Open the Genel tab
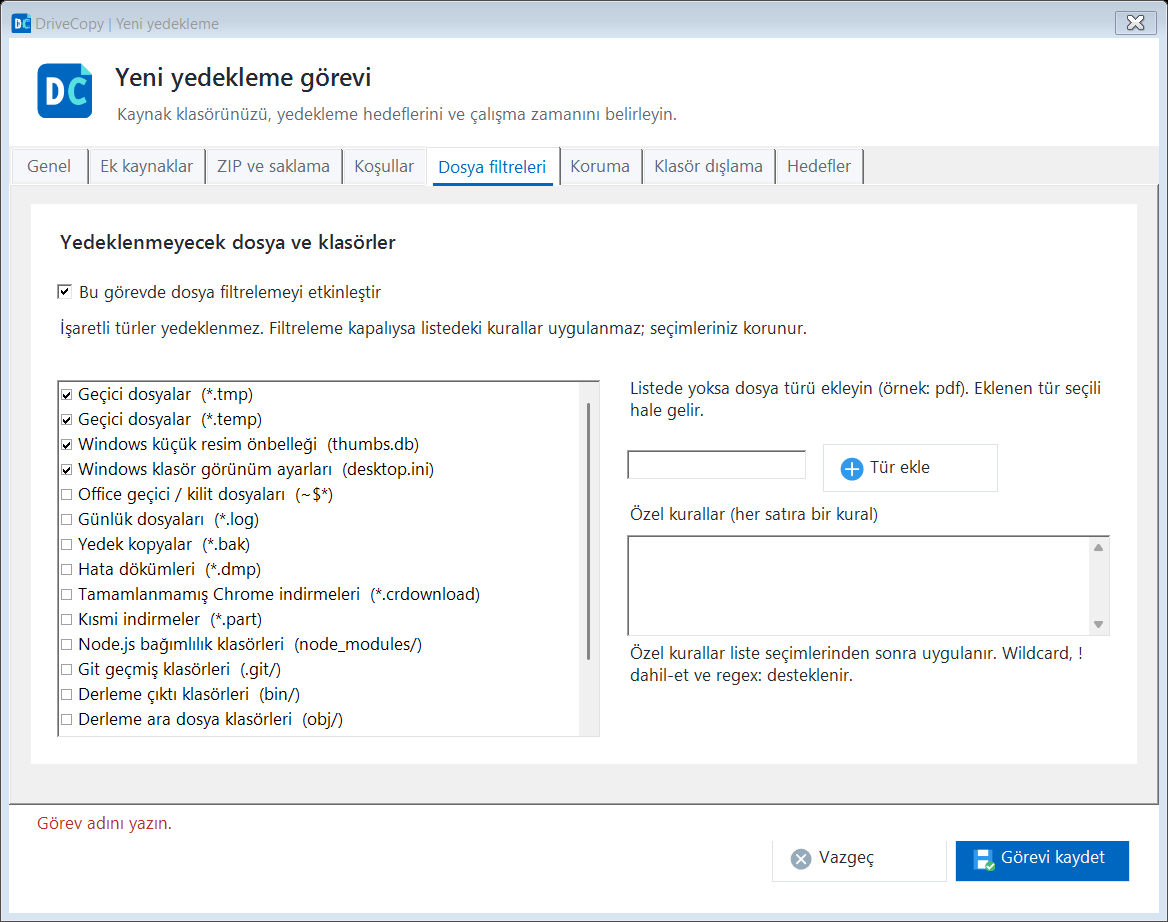 (x=49, y=166)
